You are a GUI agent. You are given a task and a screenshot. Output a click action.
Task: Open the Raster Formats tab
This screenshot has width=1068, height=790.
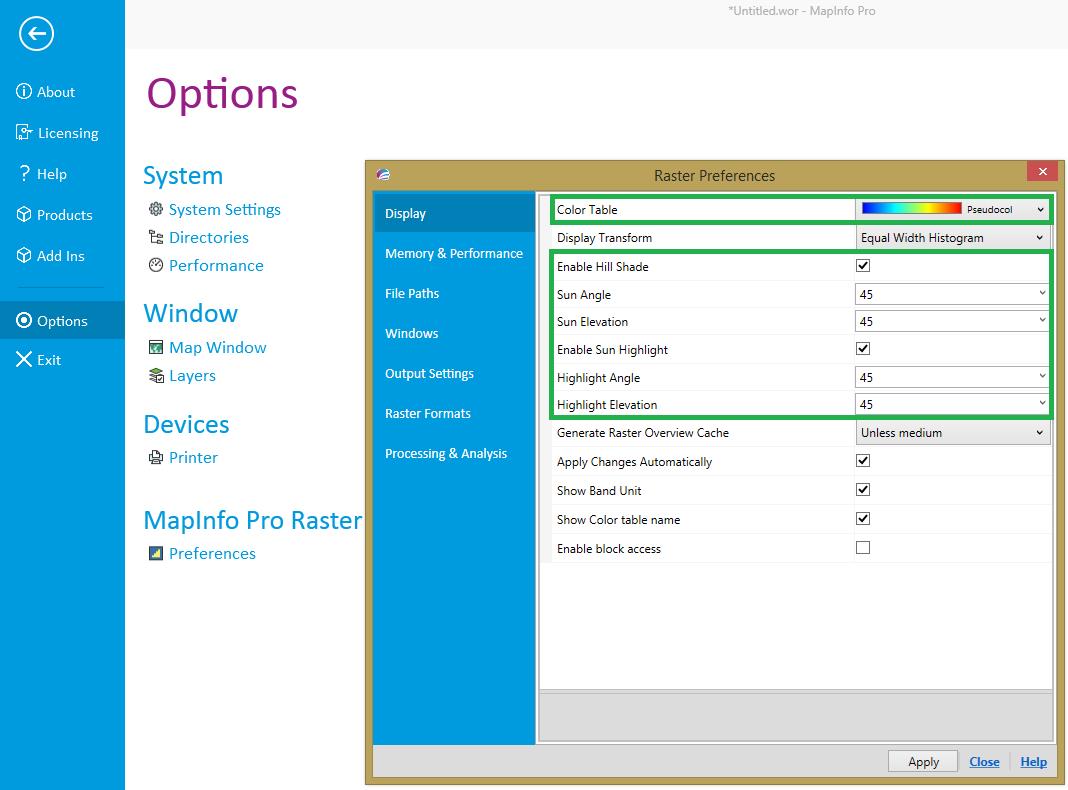[x=454, y=413]
